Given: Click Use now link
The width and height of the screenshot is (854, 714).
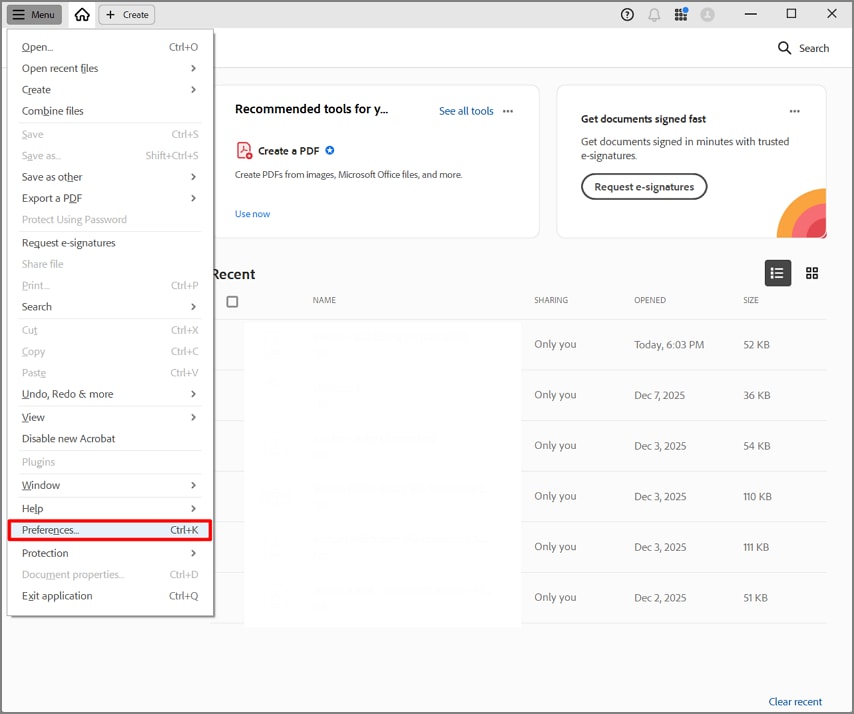Looking at the screenshot, I should pyautogui.click(x=252, y=213).
